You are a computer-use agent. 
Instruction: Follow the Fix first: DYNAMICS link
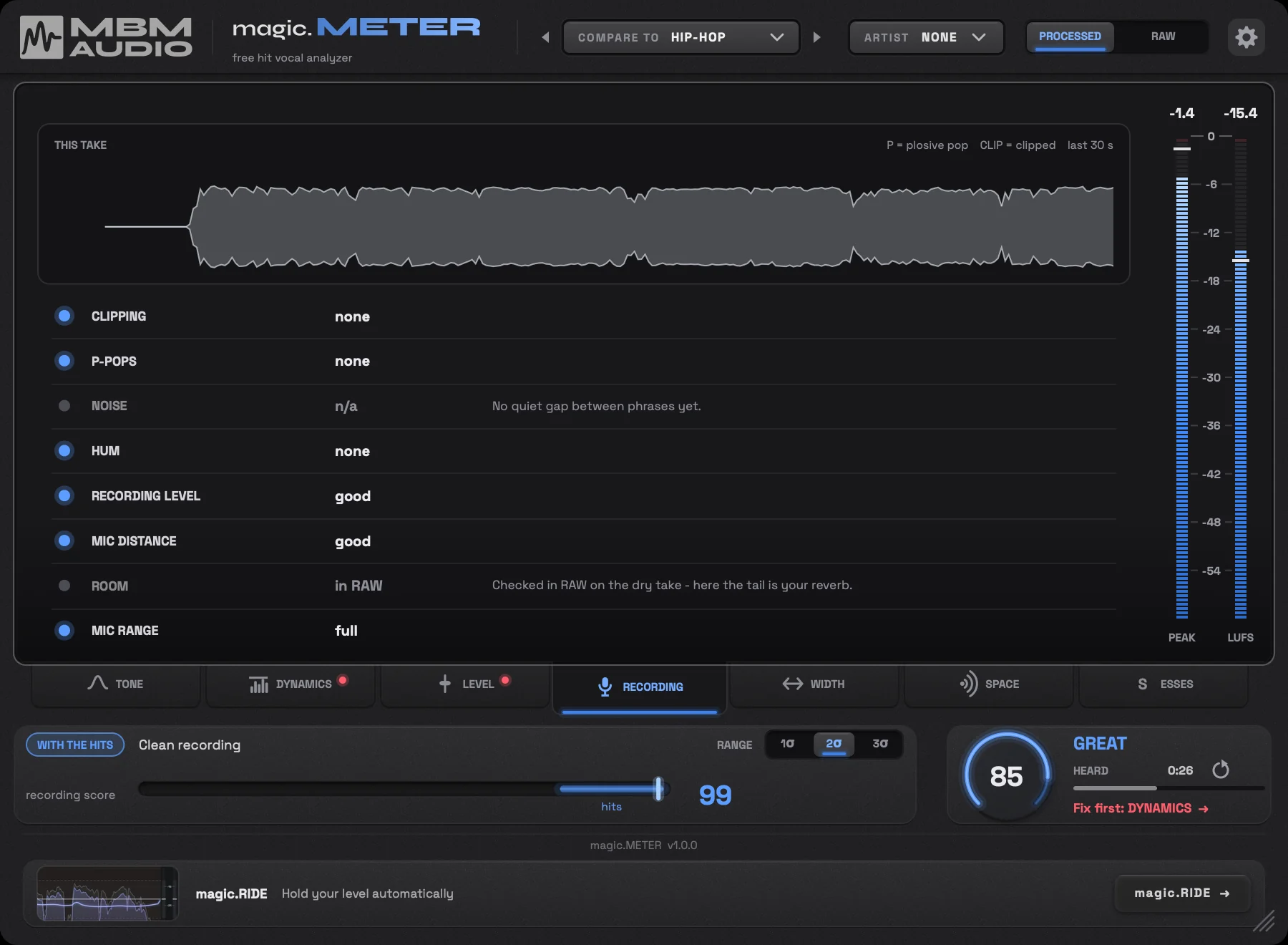click(x=1141, y=808)
